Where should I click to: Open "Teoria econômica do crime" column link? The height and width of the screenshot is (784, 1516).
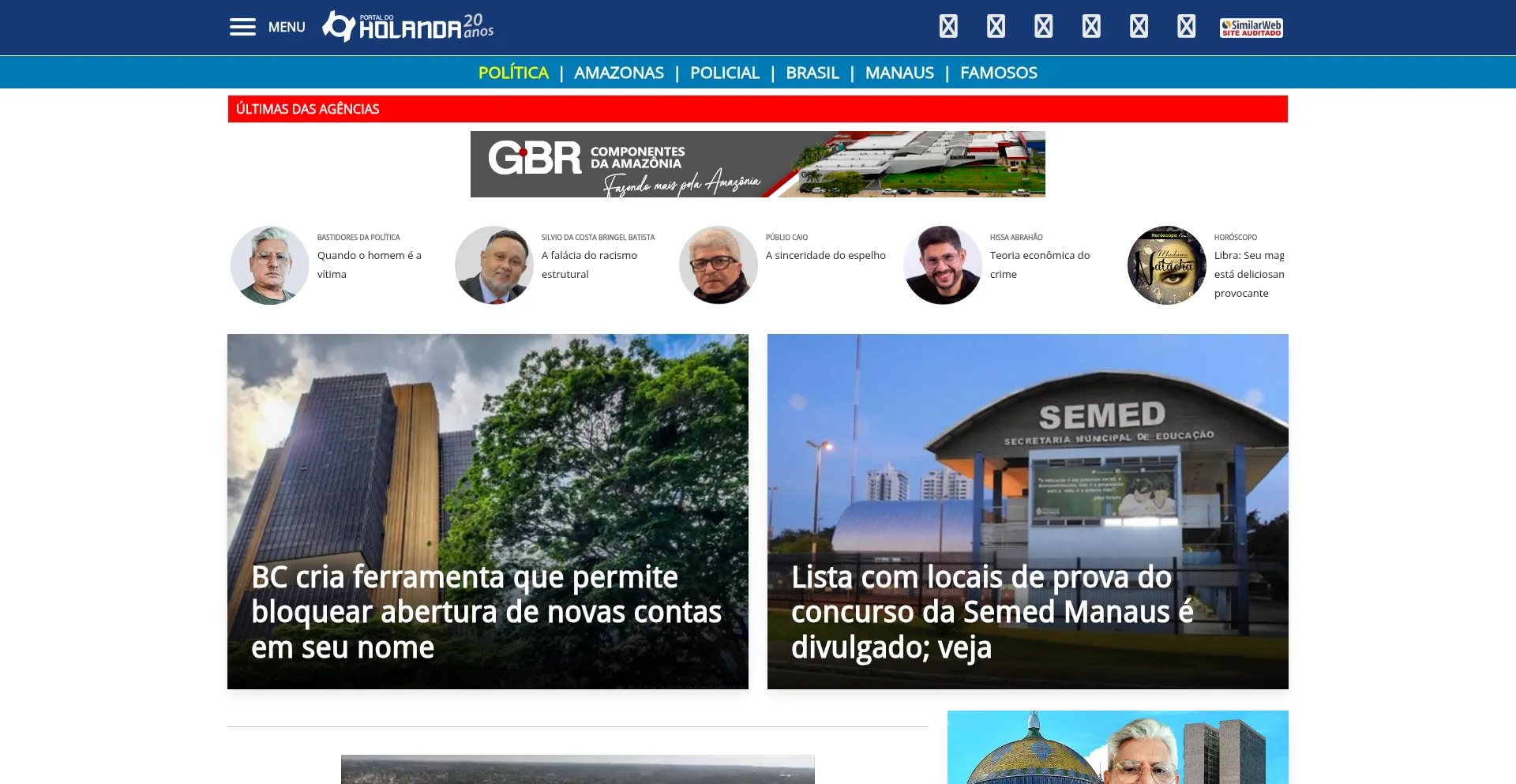(x=1039, y=264)
